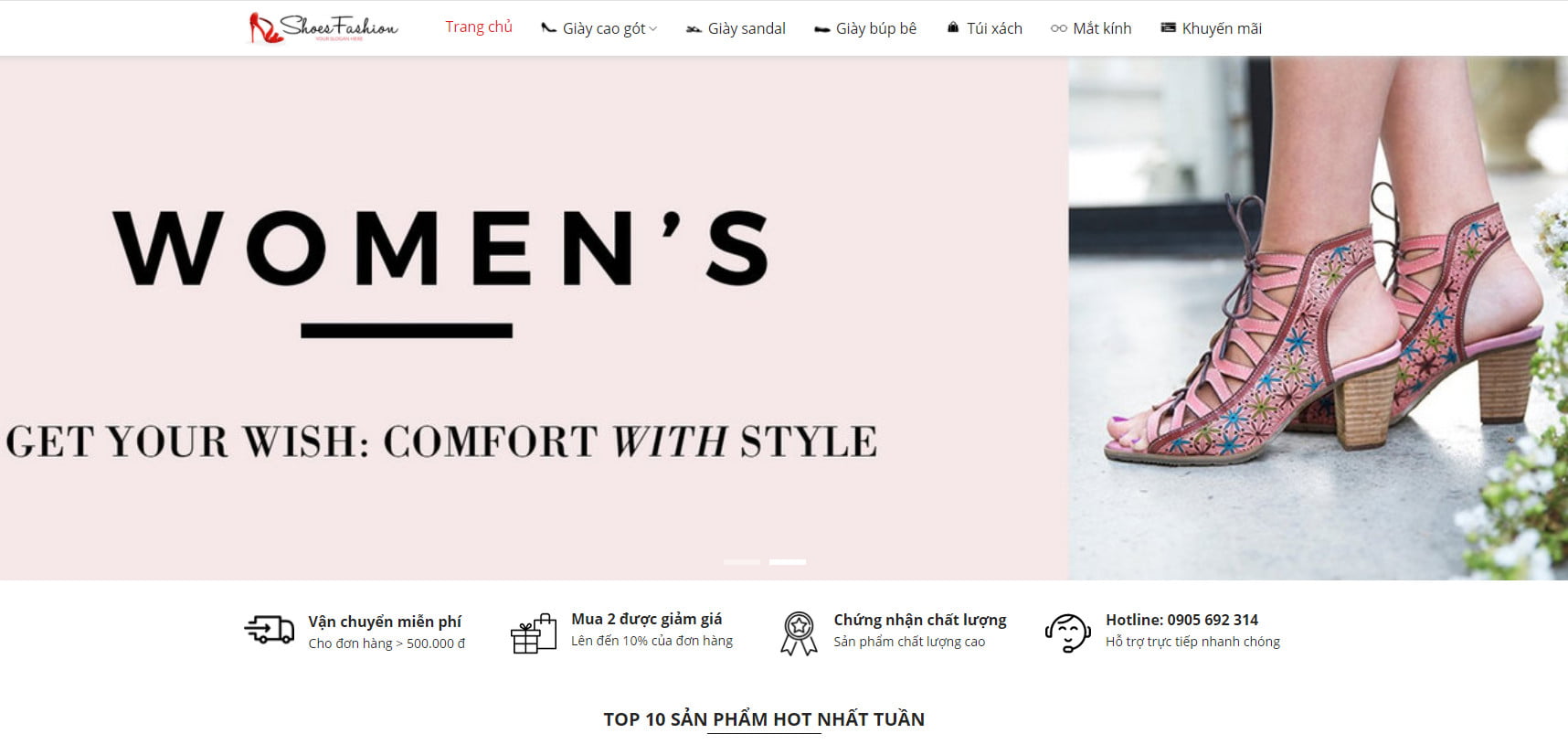Click the promotion icon beside Khuyến mãi
1568x755 pixels.
[x=1168, y=27]
